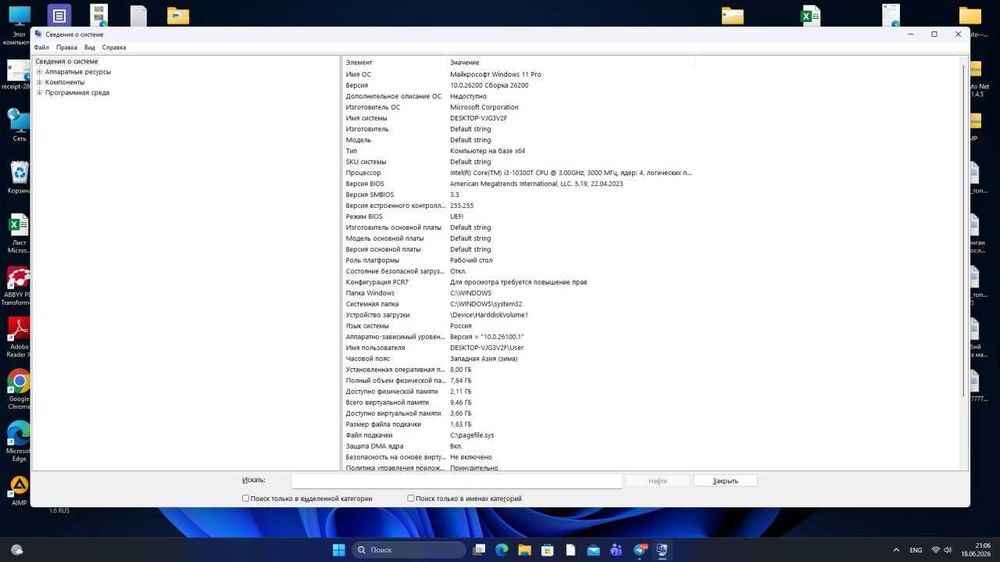The image size is (1000, 562).
Task: Open the Mail app on the taskbar
Action: click(x=593, y=550)
